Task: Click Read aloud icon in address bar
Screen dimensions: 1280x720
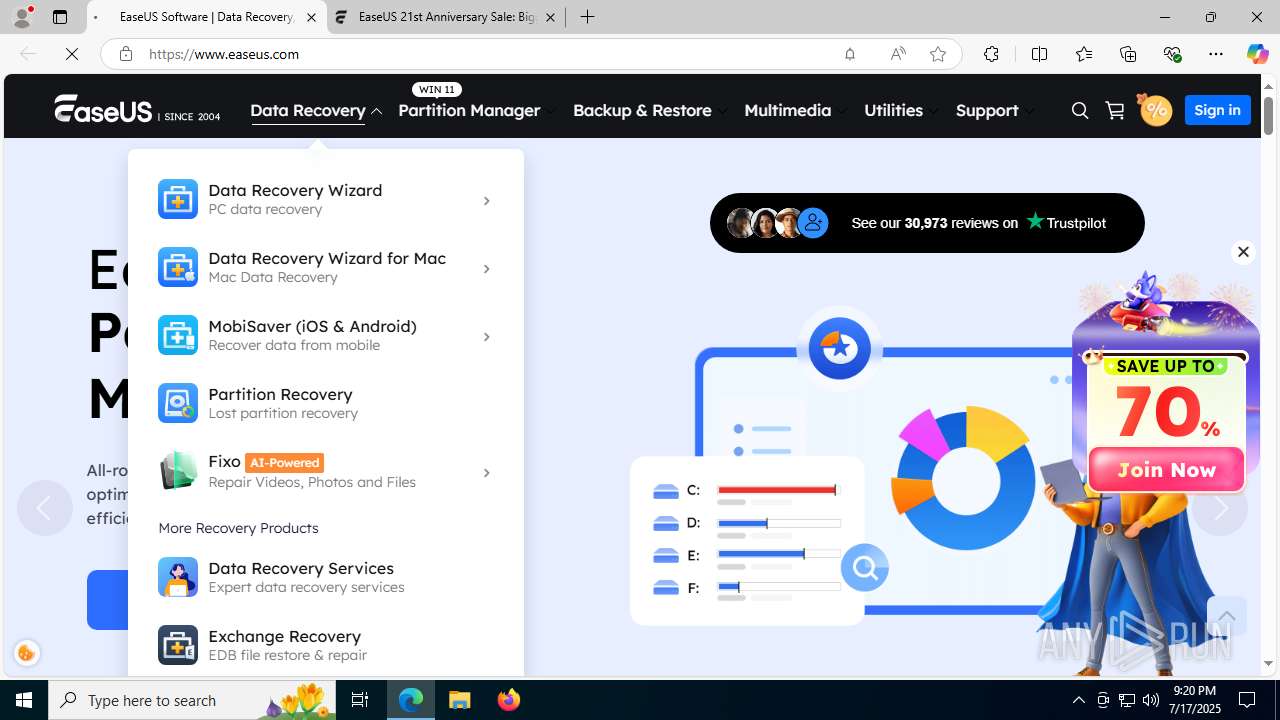Action: pos(897,54)
